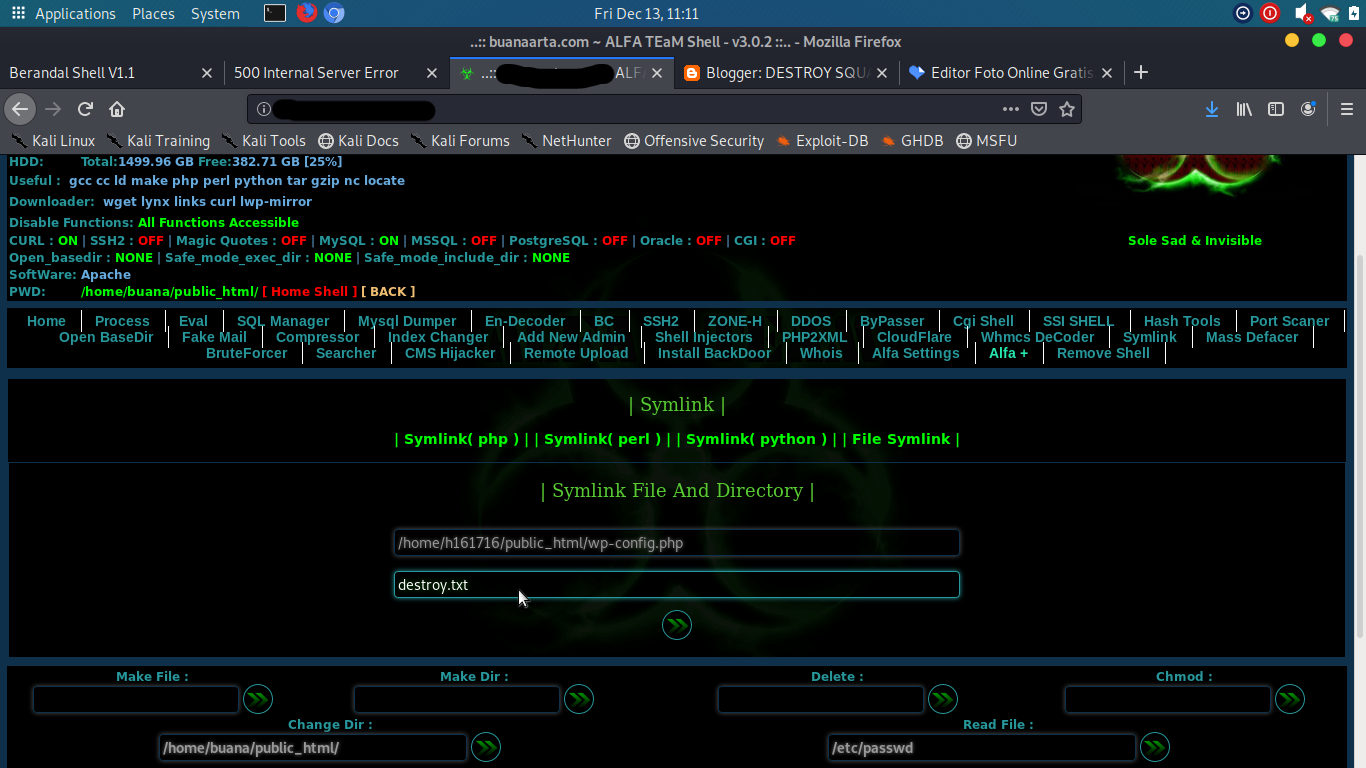Open the Firefox hamburger menu
This screenshot has height=768, width=1366.
[1346, 109]
